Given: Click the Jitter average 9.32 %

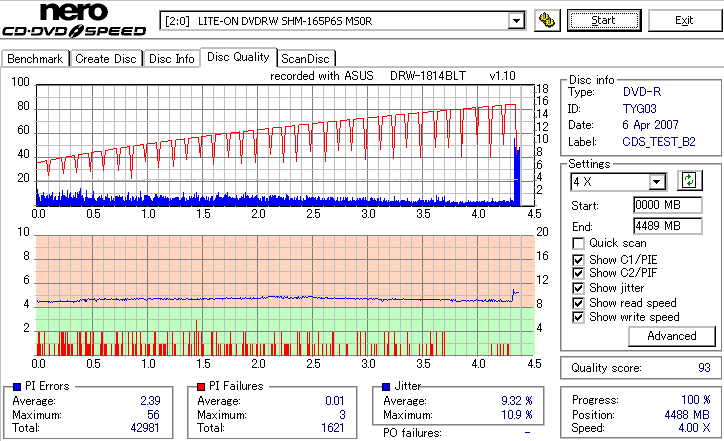Looking at the screenshot, I should 517,401.
